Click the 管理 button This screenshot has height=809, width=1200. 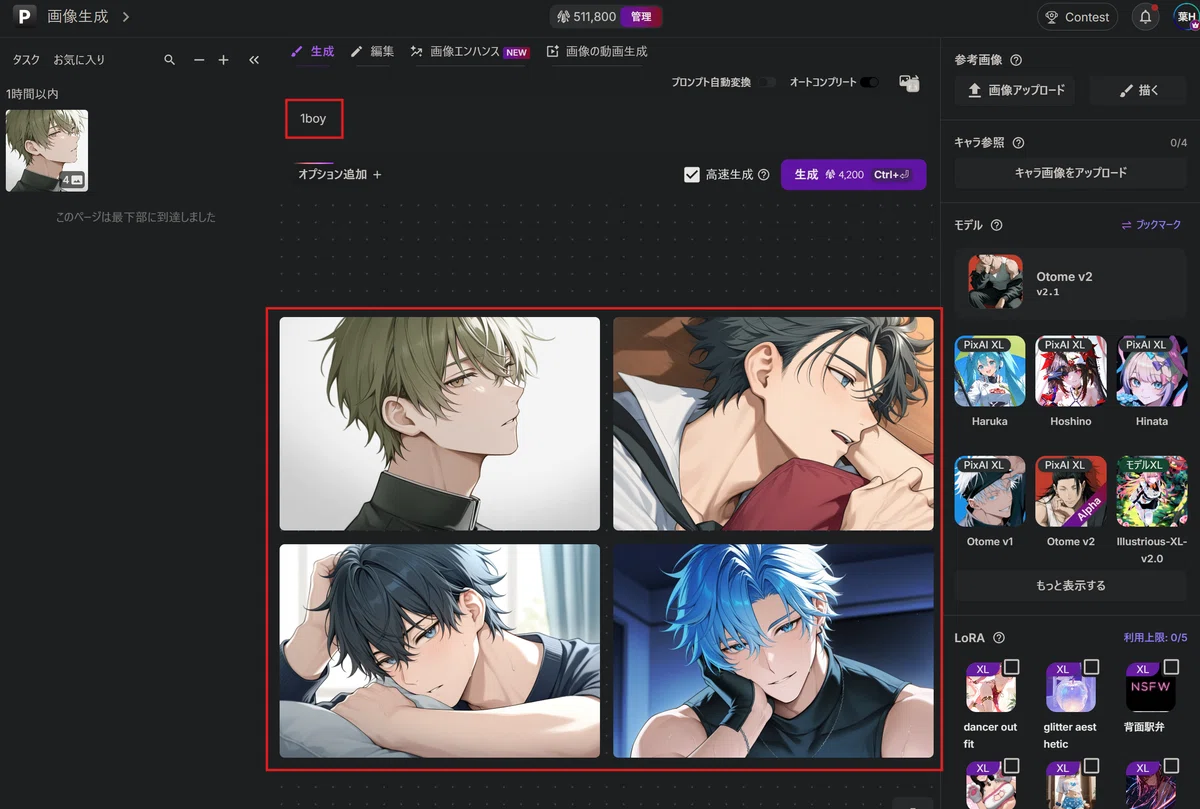pos(641,17)
